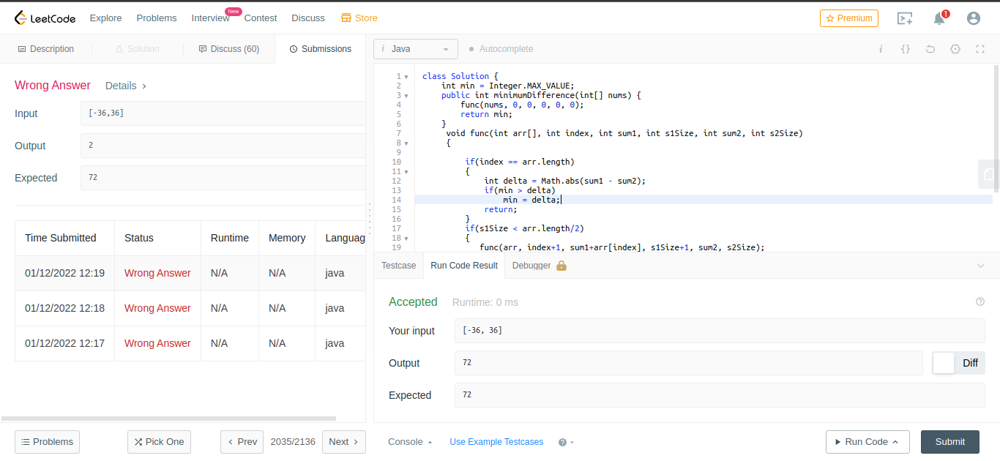Screen dimensions: 1000x461
Task: Fold code at line 18 arrow
Action: coord(406,238)
